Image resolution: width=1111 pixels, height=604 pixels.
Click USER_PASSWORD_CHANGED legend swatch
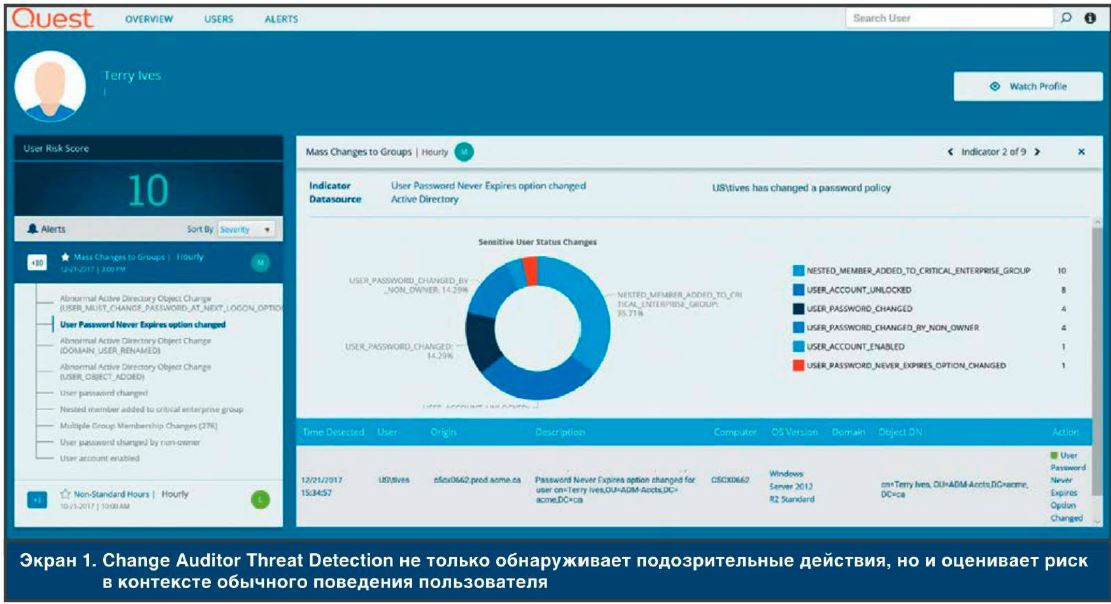(x=799, y=309)
